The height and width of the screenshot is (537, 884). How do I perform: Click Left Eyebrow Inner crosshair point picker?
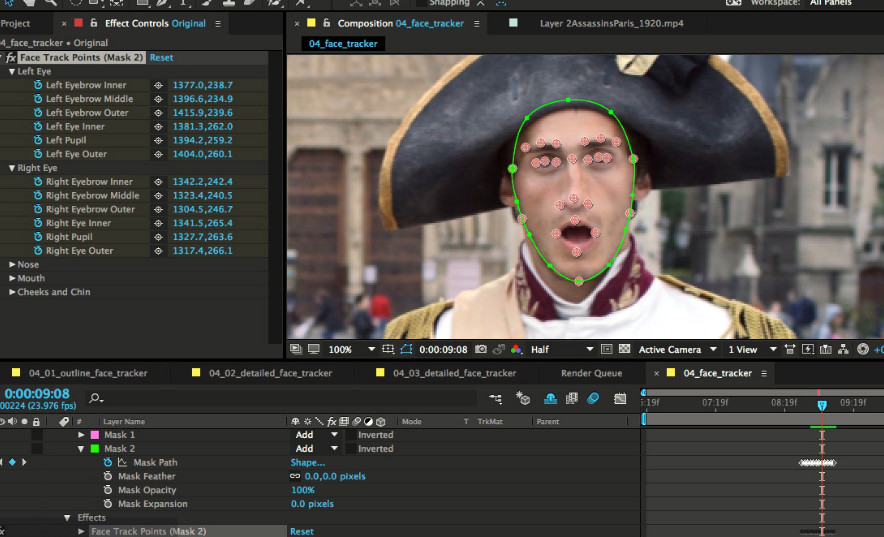point(158,85)
